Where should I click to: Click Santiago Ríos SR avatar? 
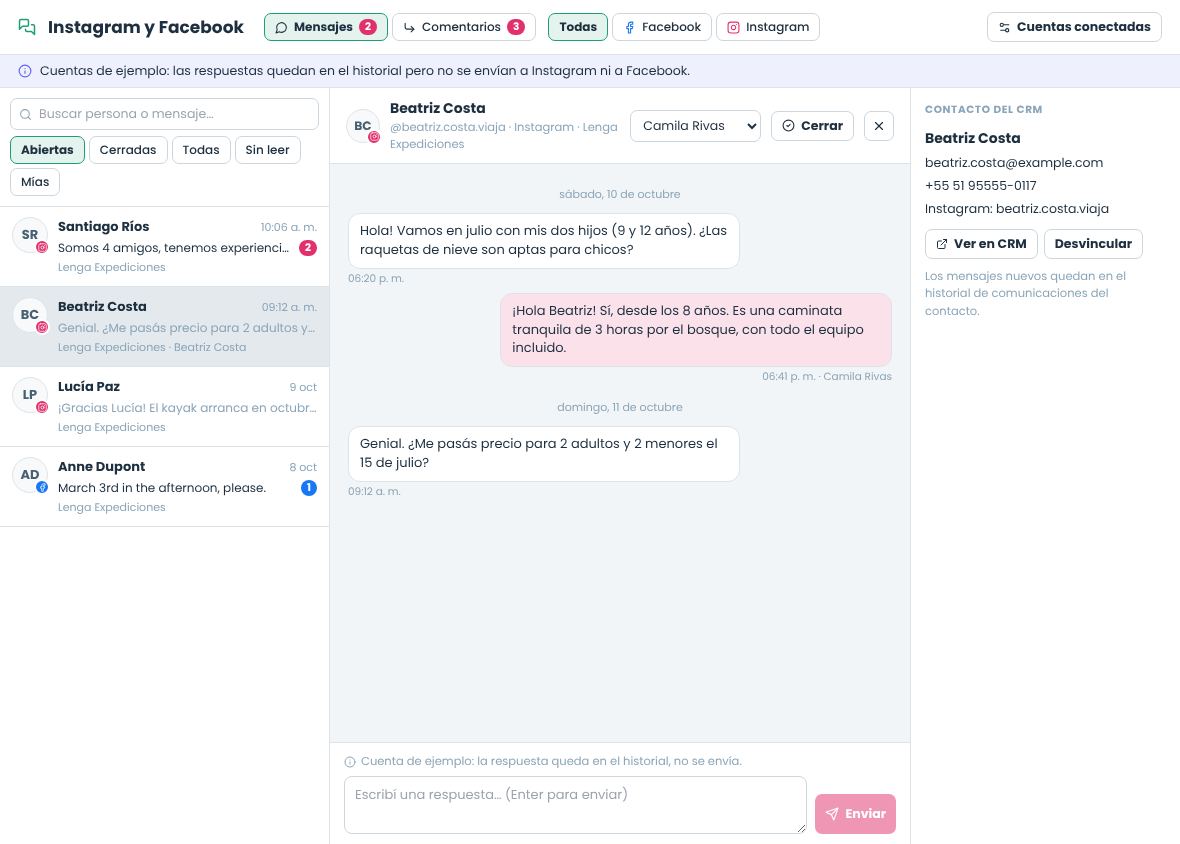(29, 235)
